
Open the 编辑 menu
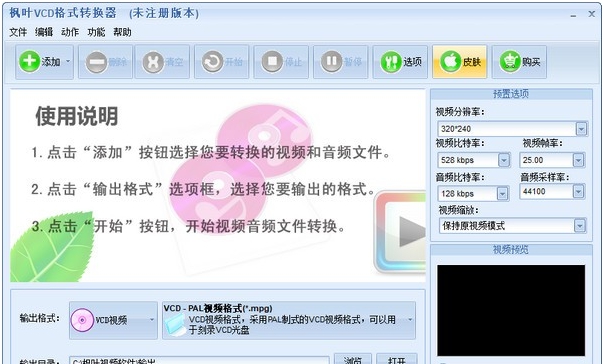pyautogui.click(x=44, y=32)
